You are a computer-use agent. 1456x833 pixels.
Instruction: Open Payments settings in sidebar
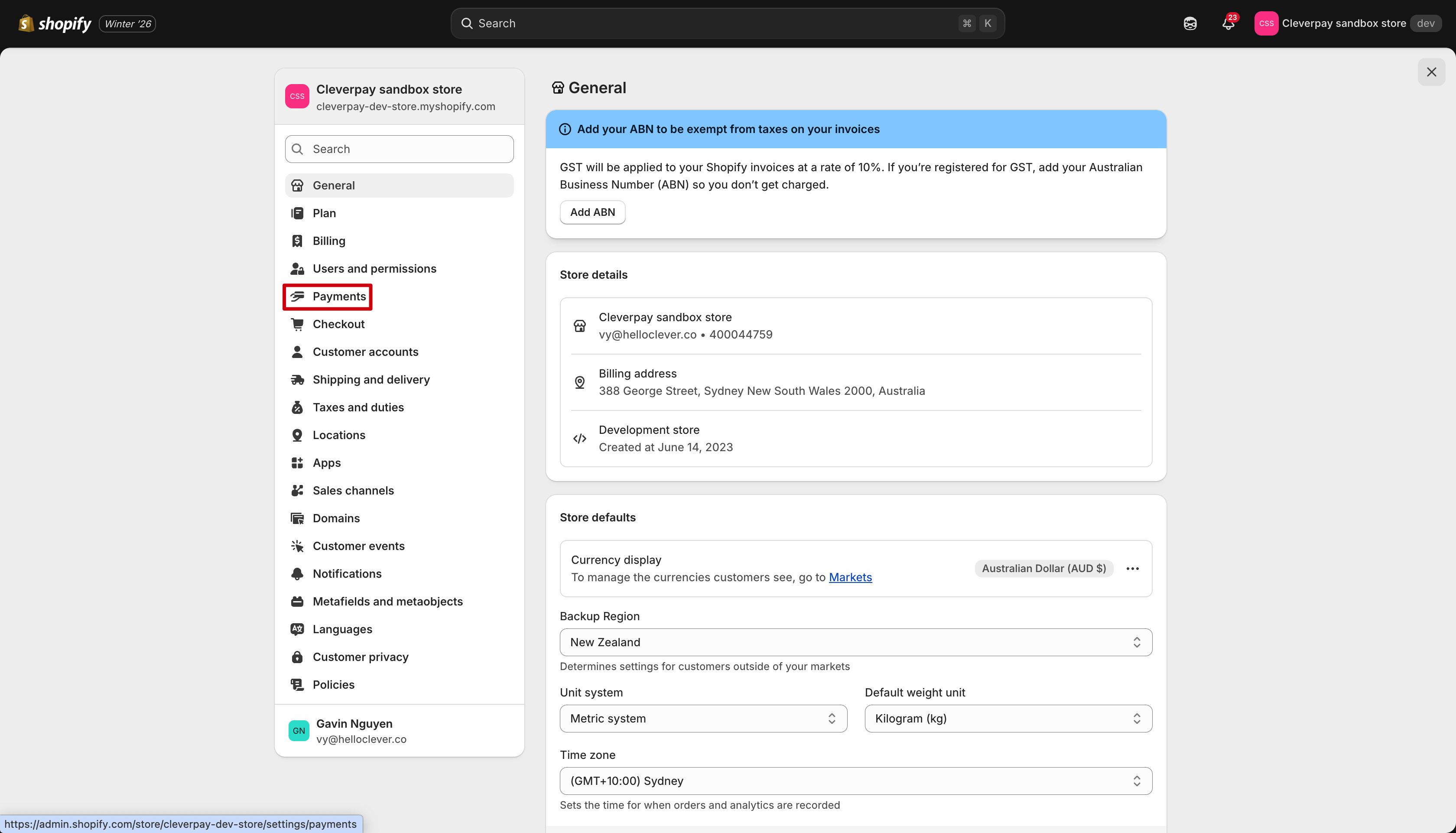[x=338, y=296]
